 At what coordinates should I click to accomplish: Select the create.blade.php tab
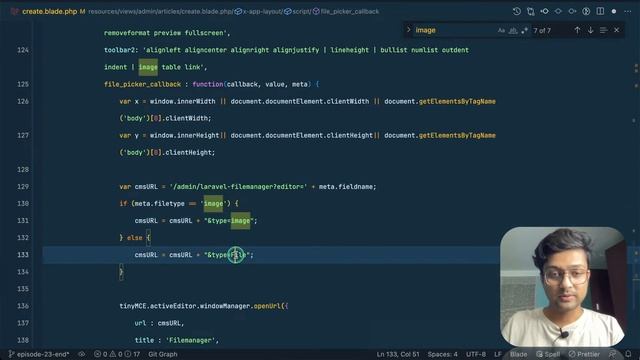point(49,11)
